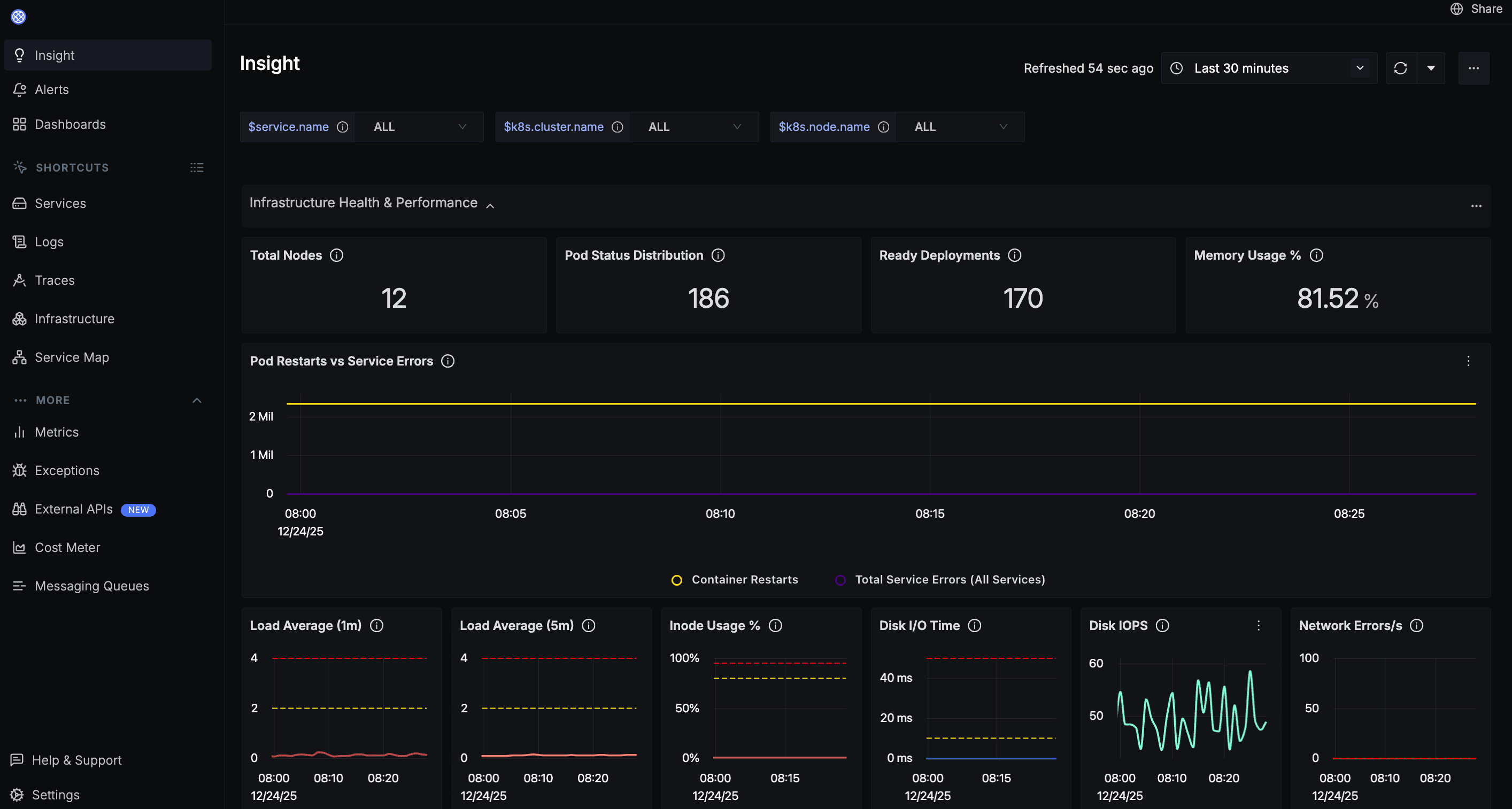The height and width of the screenshot is (809, 1512).
Task: Open the ALL dropdown for $k8s.cluster.name
Action: (x=695, y=127)
